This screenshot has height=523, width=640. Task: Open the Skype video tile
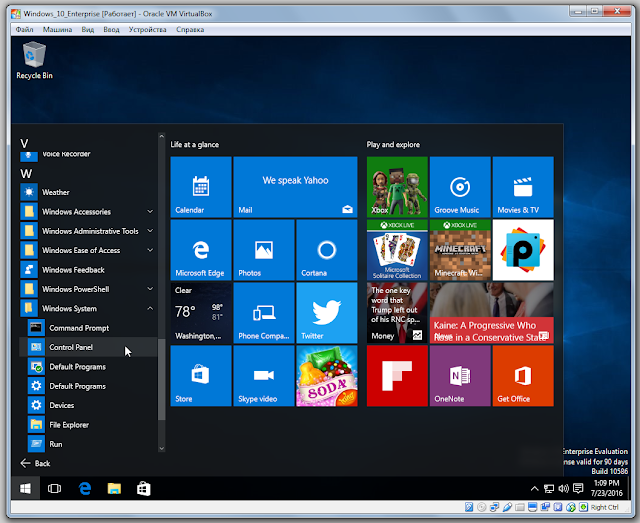point(264,376)
